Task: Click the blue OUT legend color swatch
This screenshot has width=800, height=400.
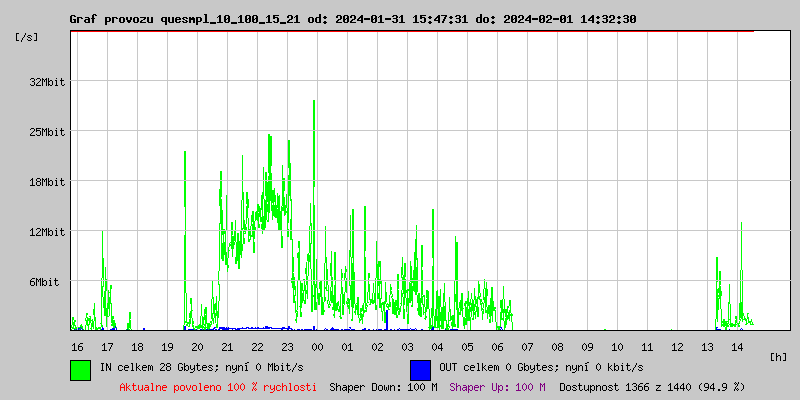Action: pyautogui.click(x=420, y=369)
